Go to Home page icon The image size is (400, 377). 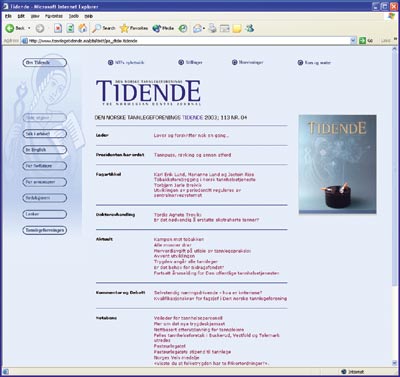click(x=82, y=28)
